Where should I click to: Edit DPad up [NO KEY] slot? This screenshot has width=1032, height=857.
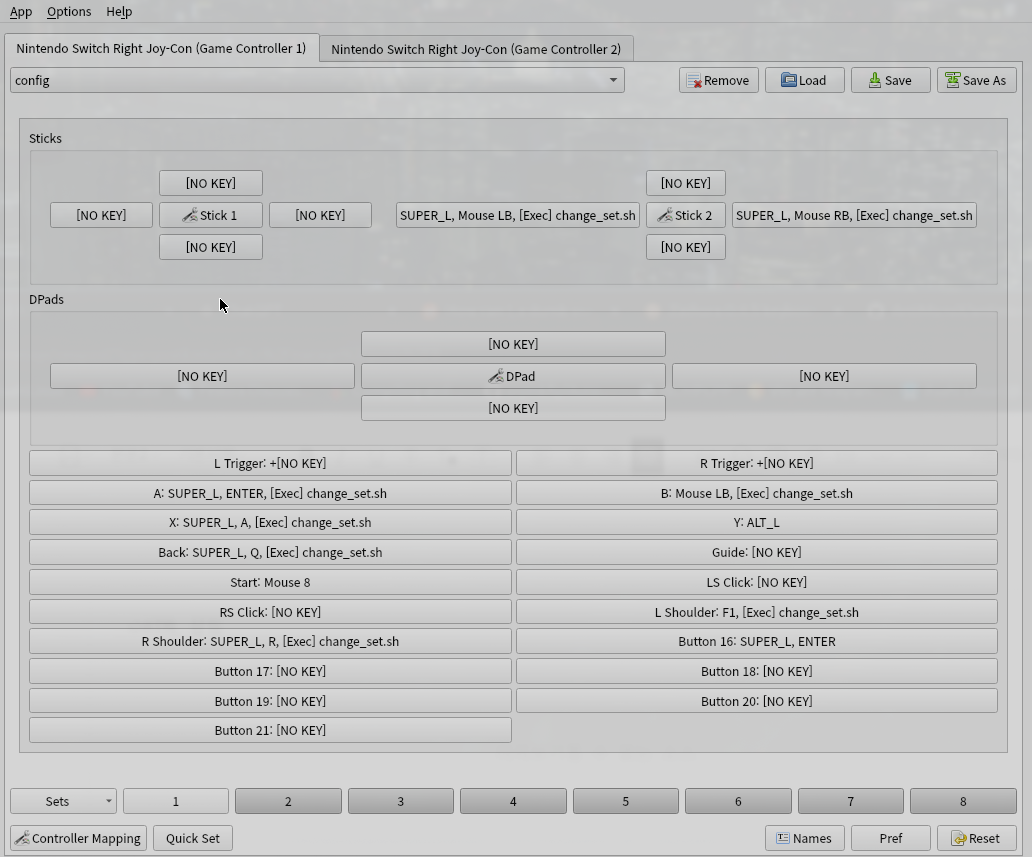[x=513, y=344]
